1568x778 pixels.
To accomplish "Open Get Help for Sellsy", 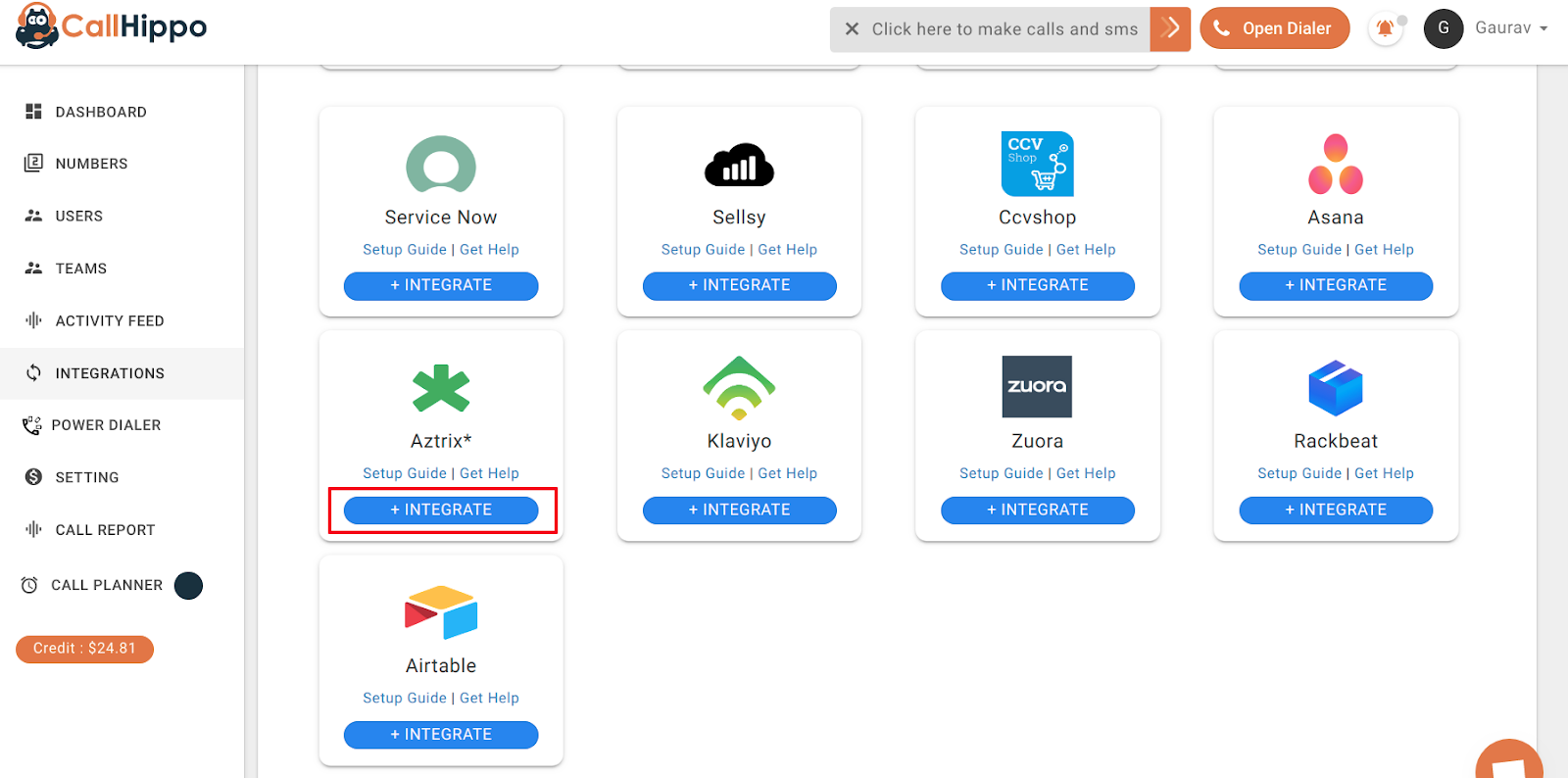I will point(787,250).
